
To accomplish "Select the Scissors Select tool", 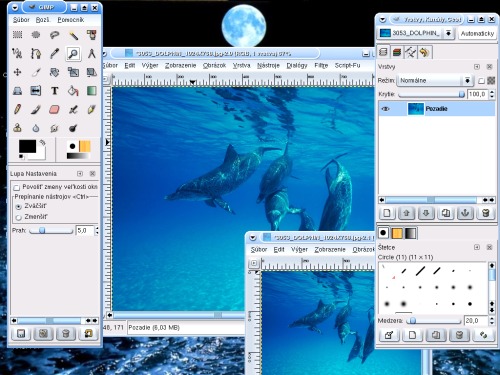I will 17,53.
